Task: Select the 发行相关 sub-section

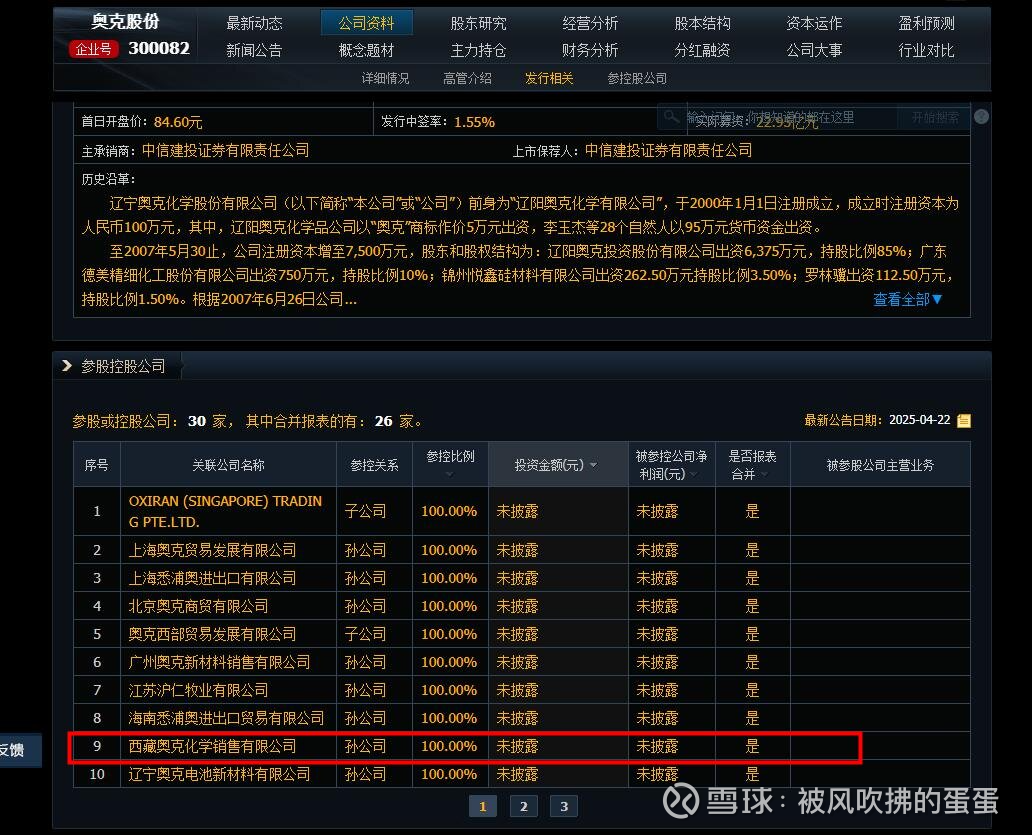Action: tap(549, 78)
